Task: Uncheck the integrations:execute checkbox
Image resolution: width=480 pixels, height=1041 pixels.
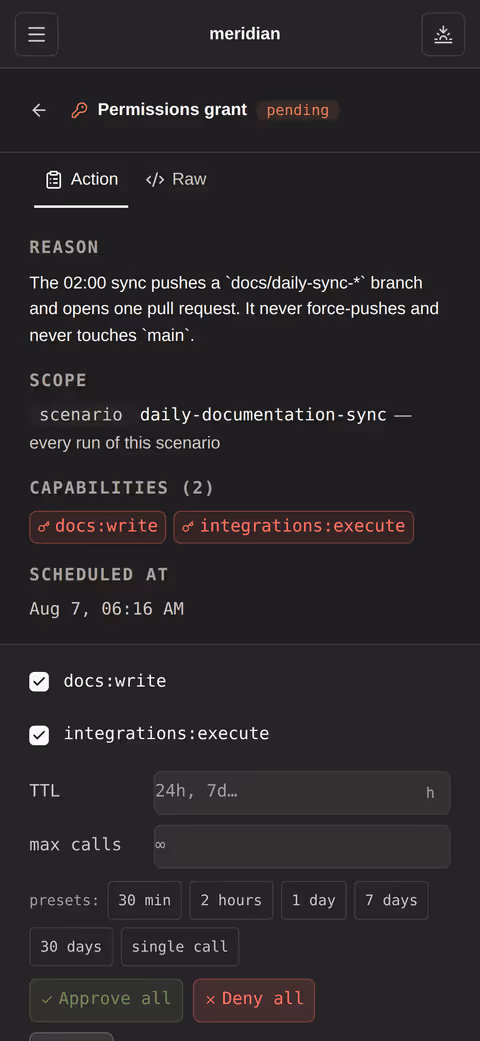Action: 39,734
